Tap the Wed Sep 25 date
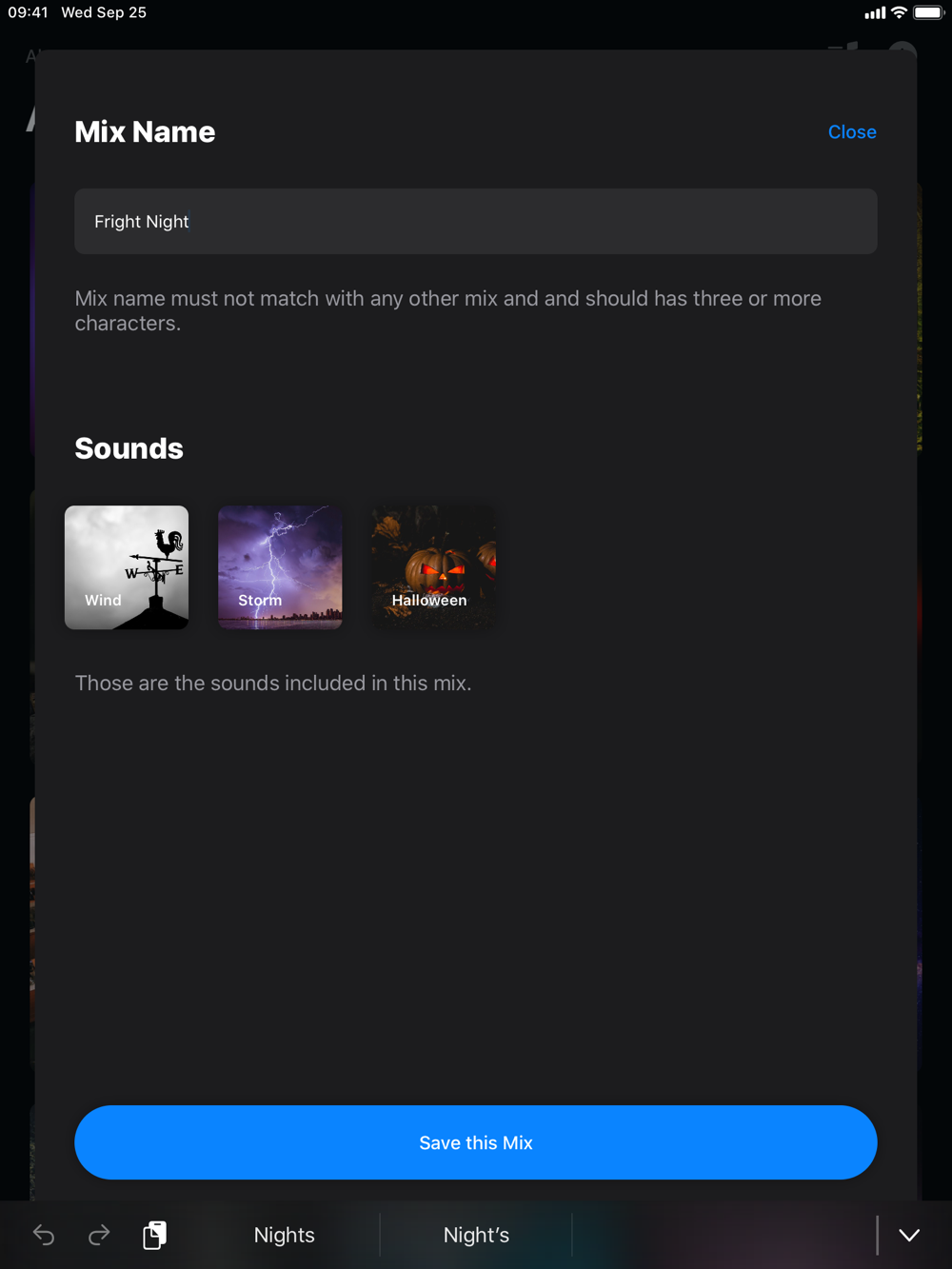952x1269 pixels. click(x=104, y=12)
